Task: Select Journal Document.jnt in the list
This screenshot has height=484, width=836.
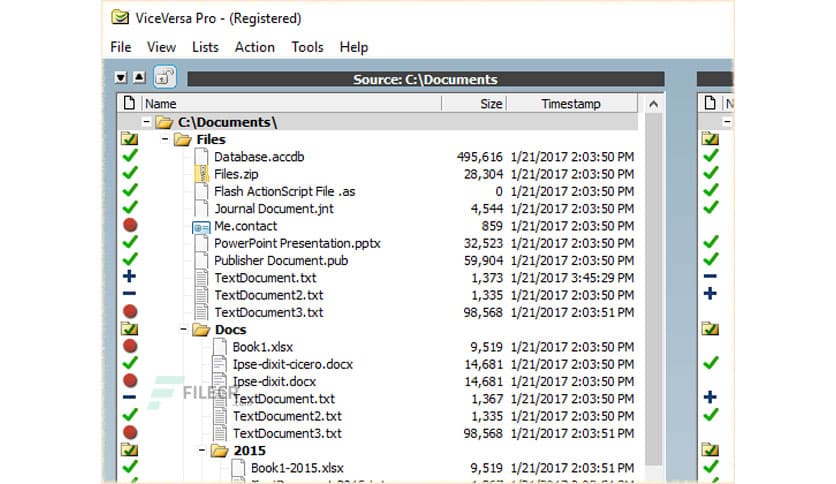Action: 274,209
